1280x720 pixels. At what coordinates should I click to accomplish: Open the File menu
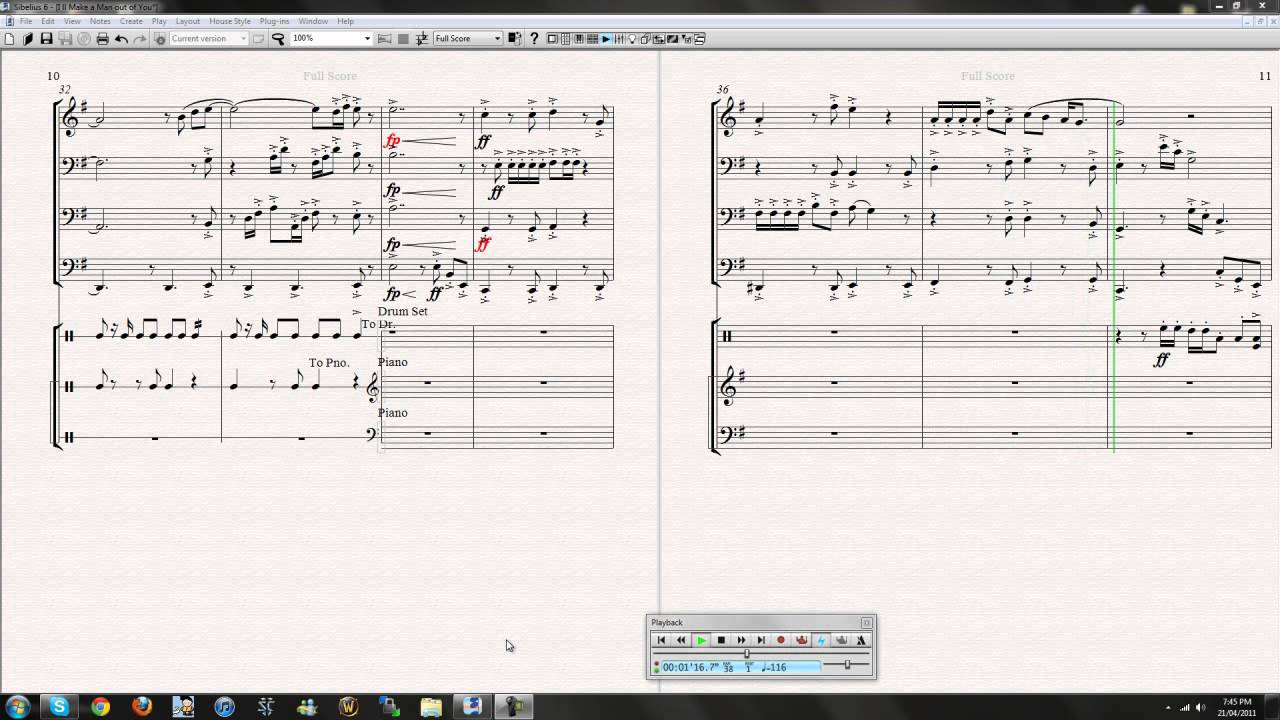point(25,21)
